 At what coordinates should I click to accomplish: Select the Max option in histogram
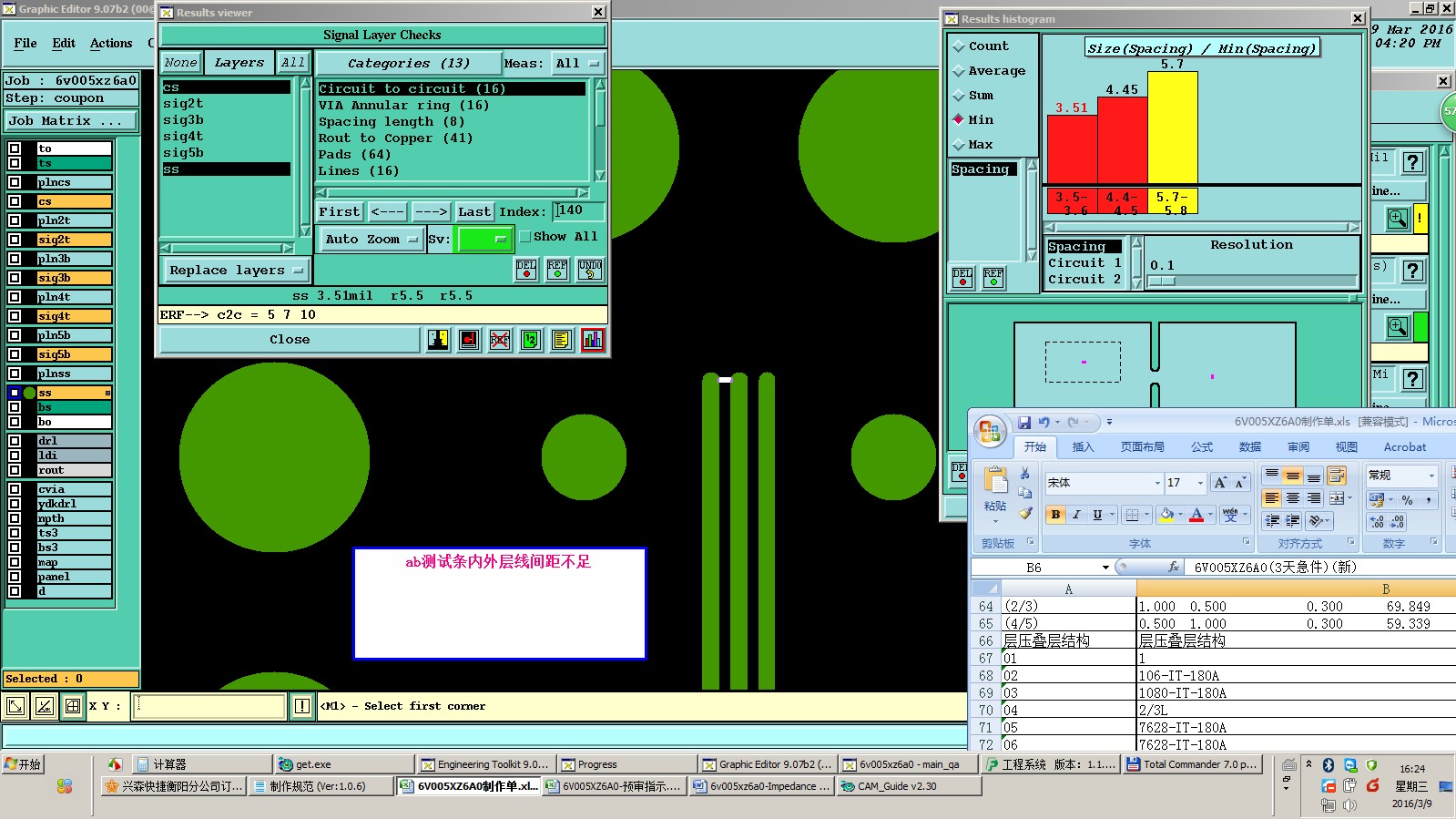pos(973,145)
